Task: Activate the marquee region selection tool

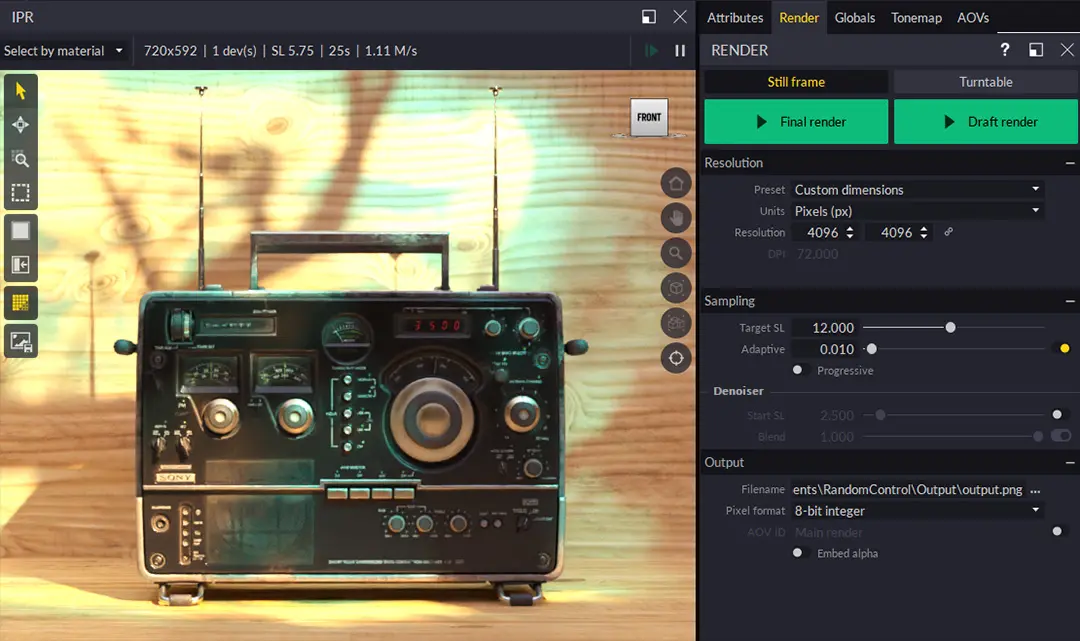Action: pyautogui.click(x=20, y=193)
